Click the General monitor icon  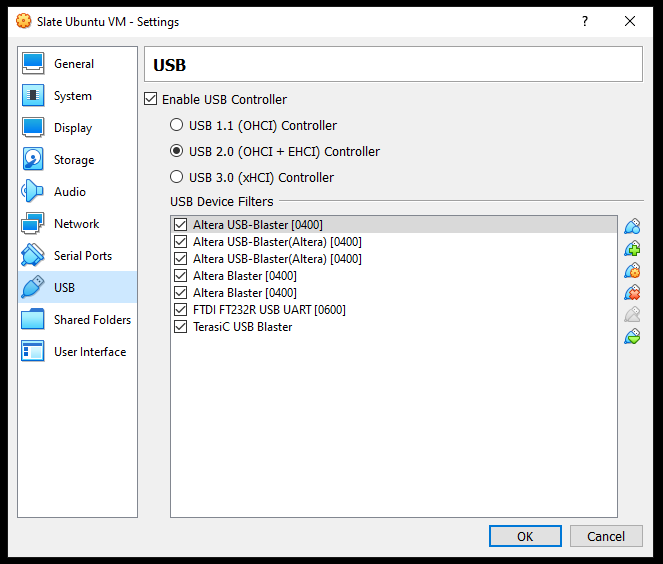click(33, 63)
